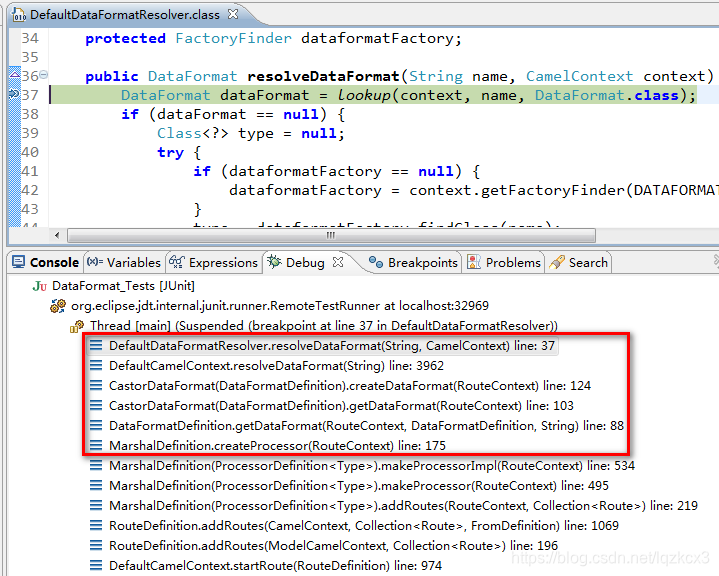
Task: Close the Debug view tab
Action: pyautogui.click(x=338, y=262)
